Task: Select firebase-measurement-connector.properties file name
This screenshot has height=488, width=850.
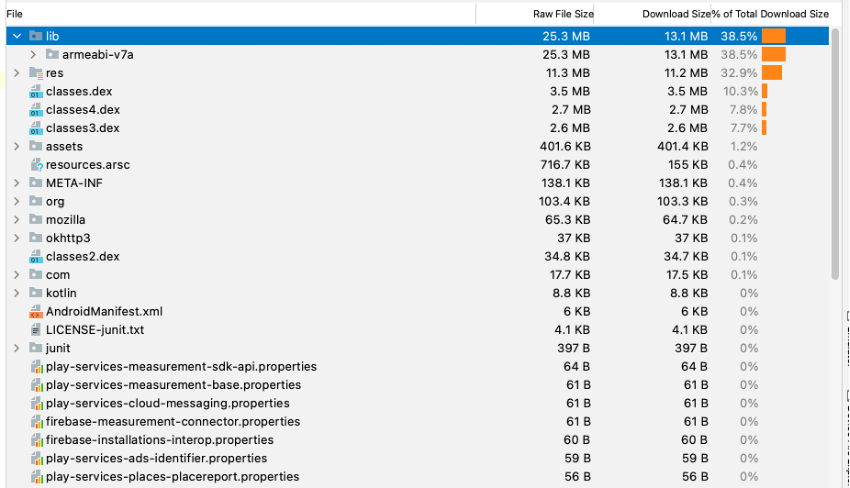Action: (173, 421)
